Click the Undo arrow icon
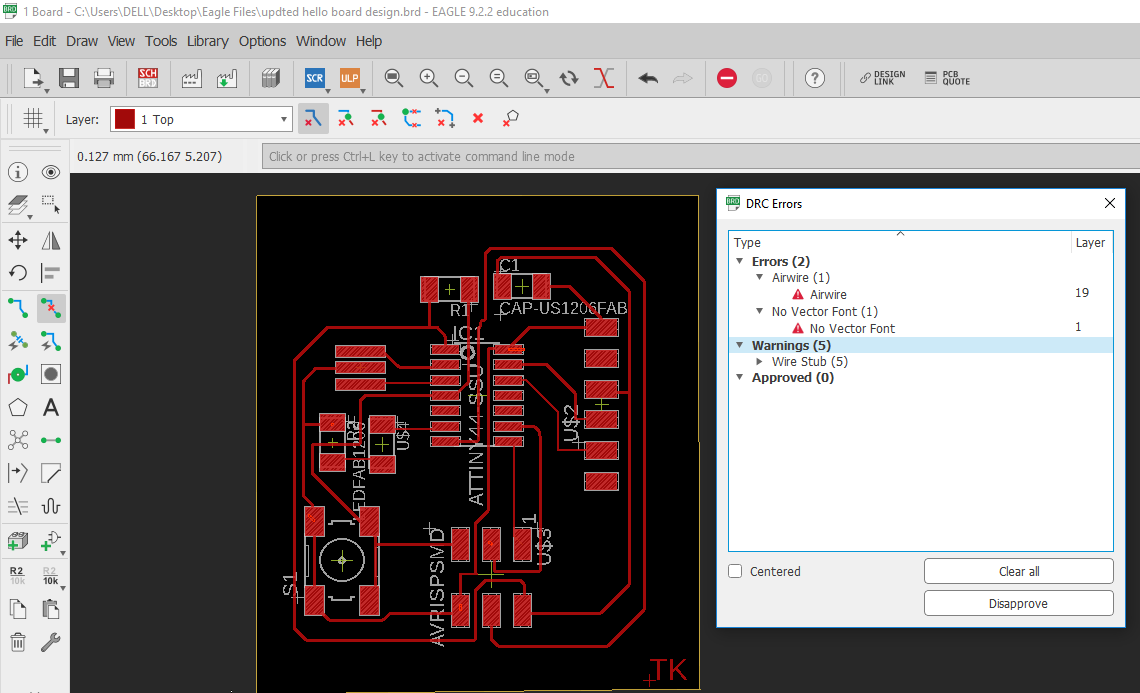The height and width of the screenshot is (693, 1140). [648, 78]
